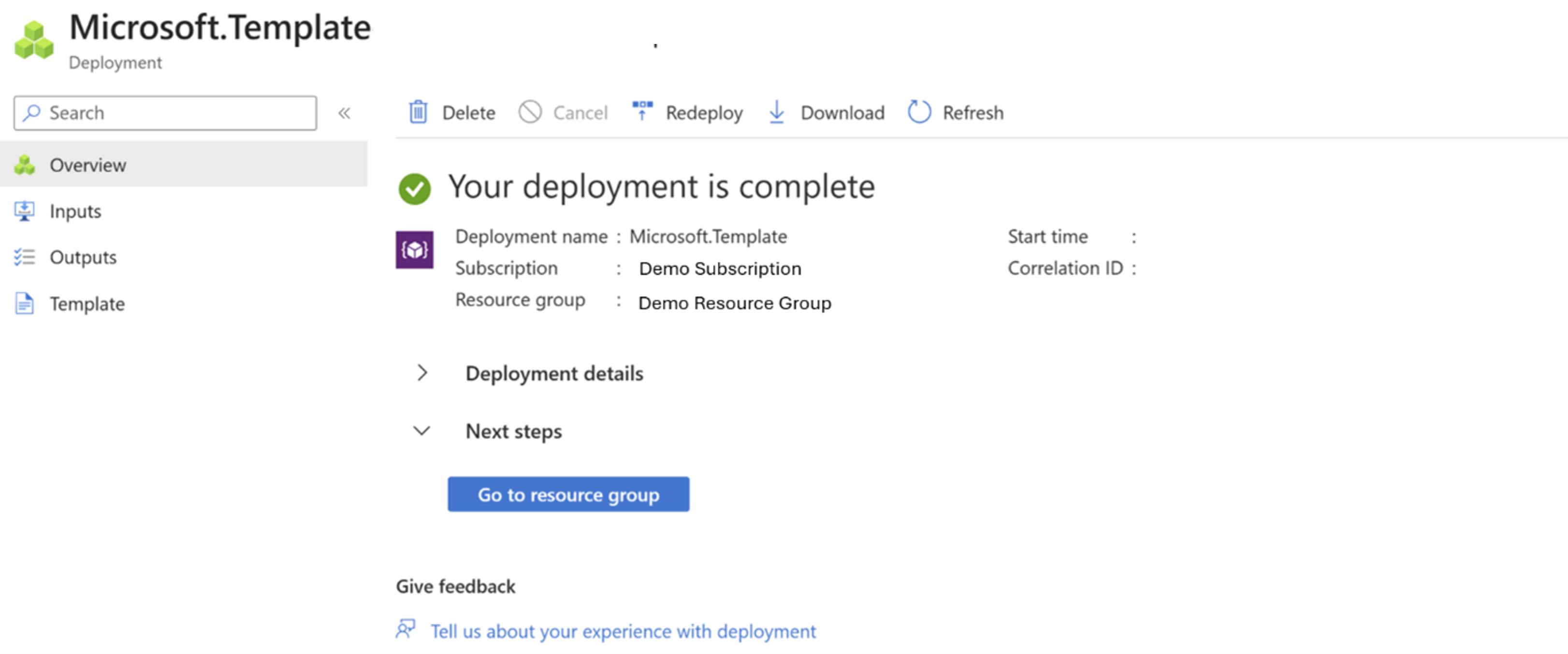1568x654 pixels.
Task: Toggle the deployment completion checkmark
Action: pos(415,186)
